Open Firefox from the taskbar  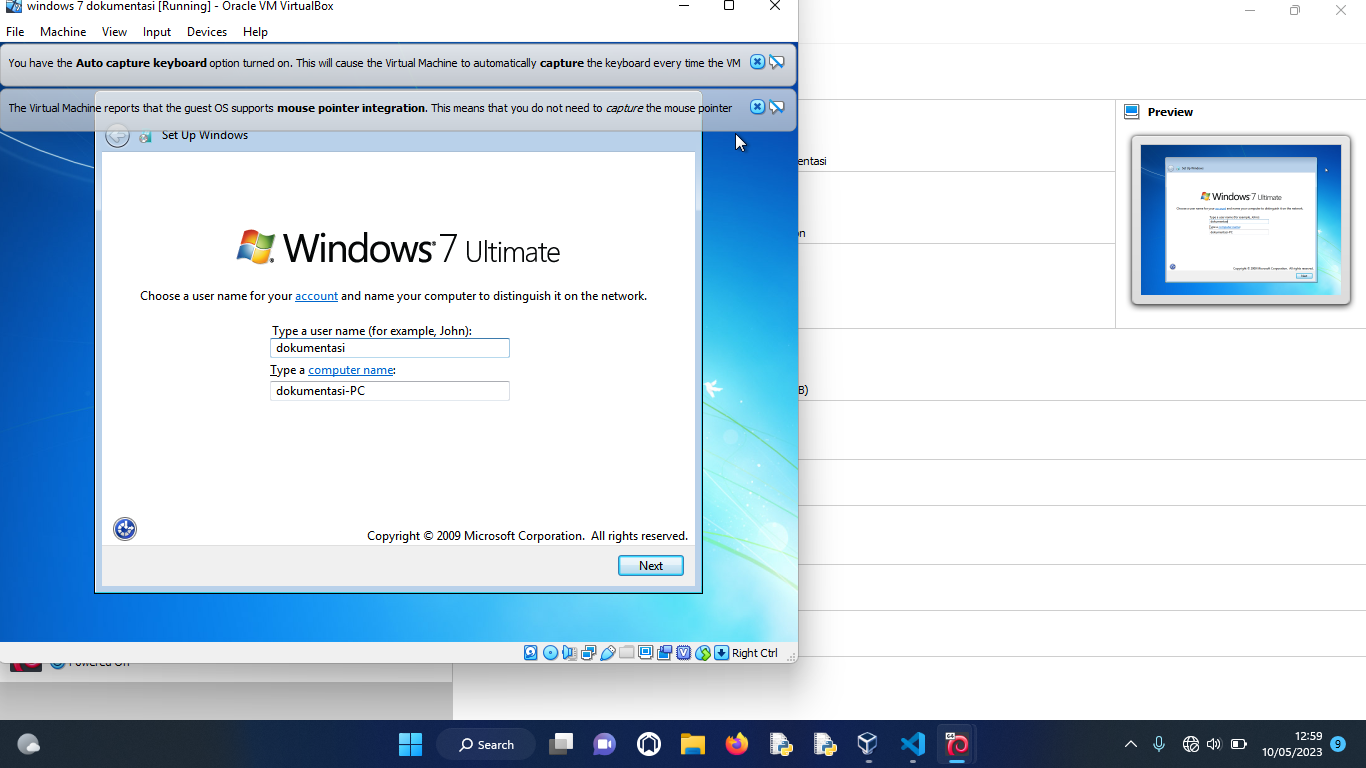[737, 744]
